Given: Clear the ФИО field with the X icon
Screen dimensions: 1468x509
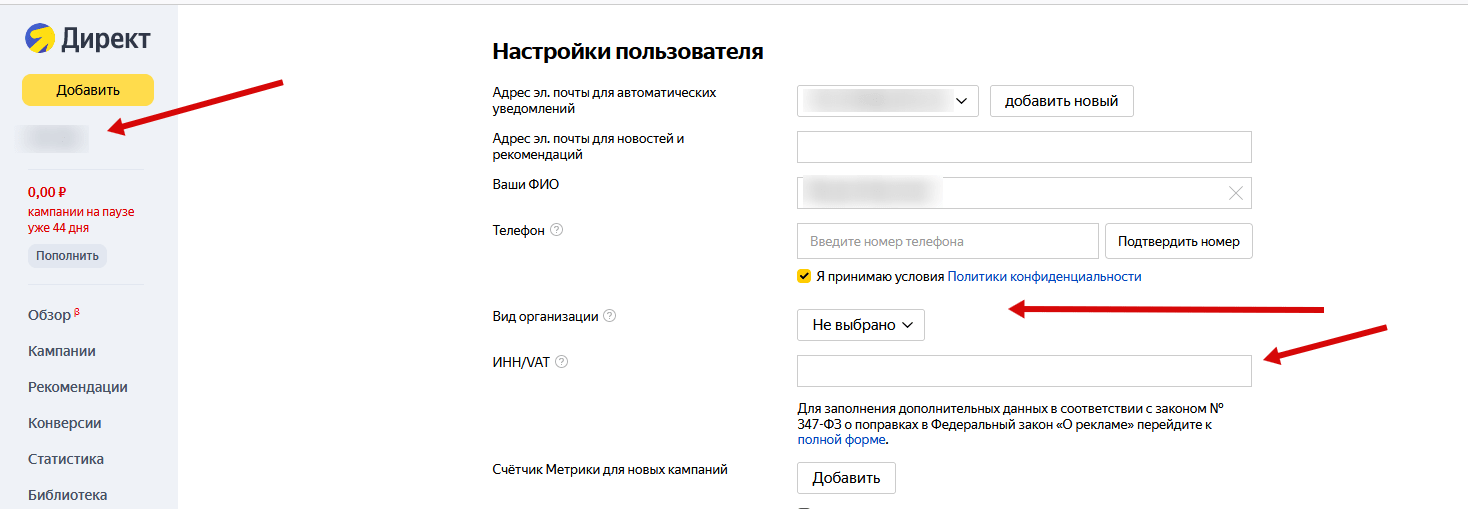Looking at the screenshot, I should (1235, 193).
